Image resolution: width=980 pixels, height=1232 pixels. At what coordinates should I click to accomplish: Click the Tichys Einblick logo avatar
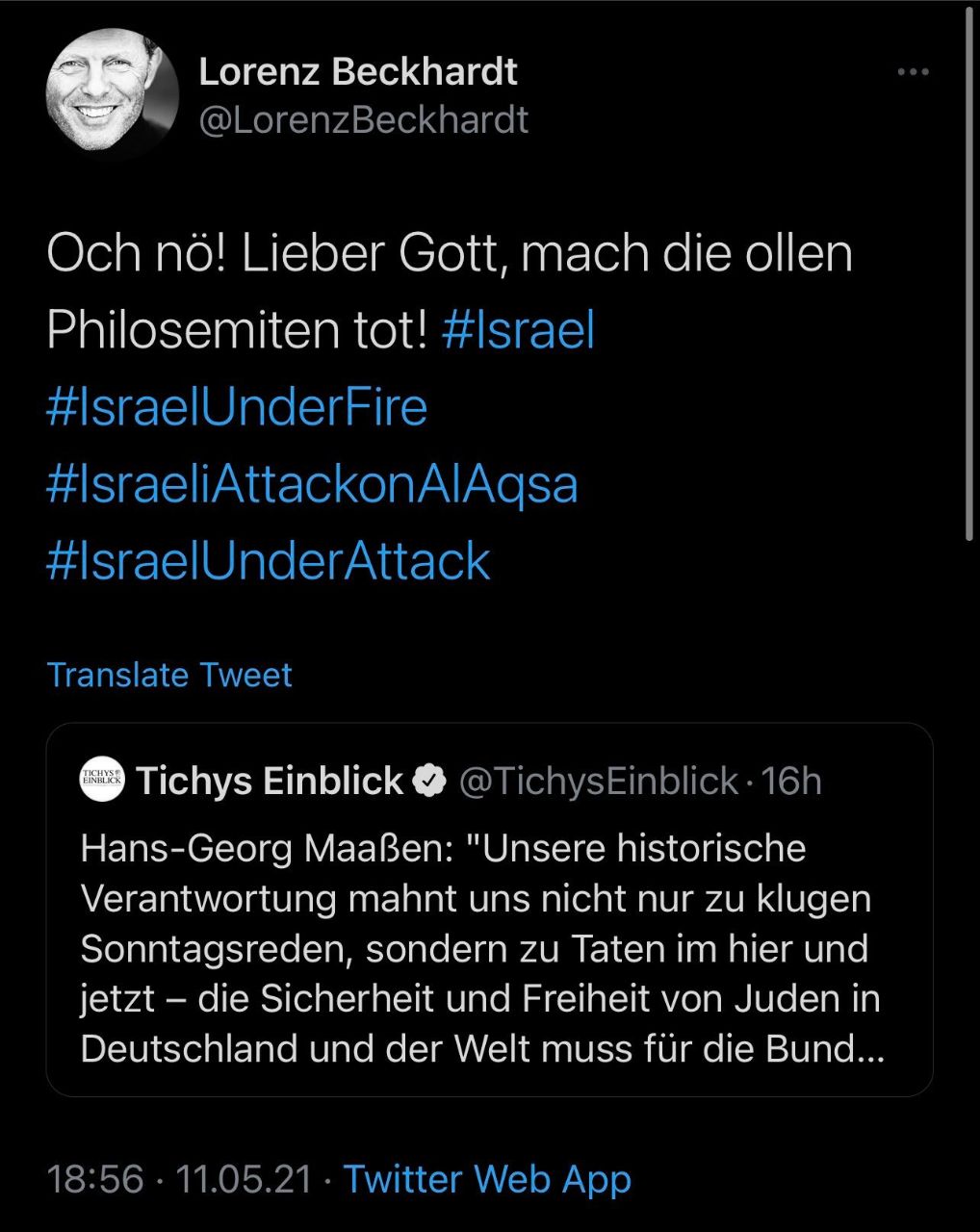[x=102, y=781]
